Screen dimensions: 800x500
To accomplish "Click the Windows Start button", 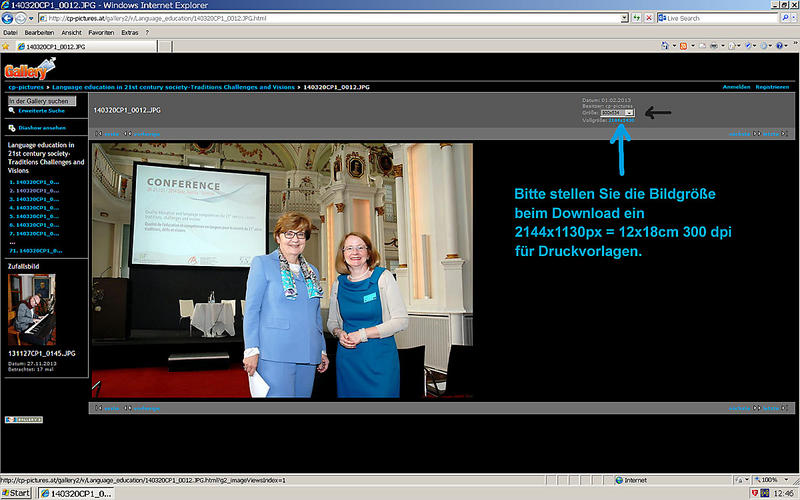I will [16, 493].
